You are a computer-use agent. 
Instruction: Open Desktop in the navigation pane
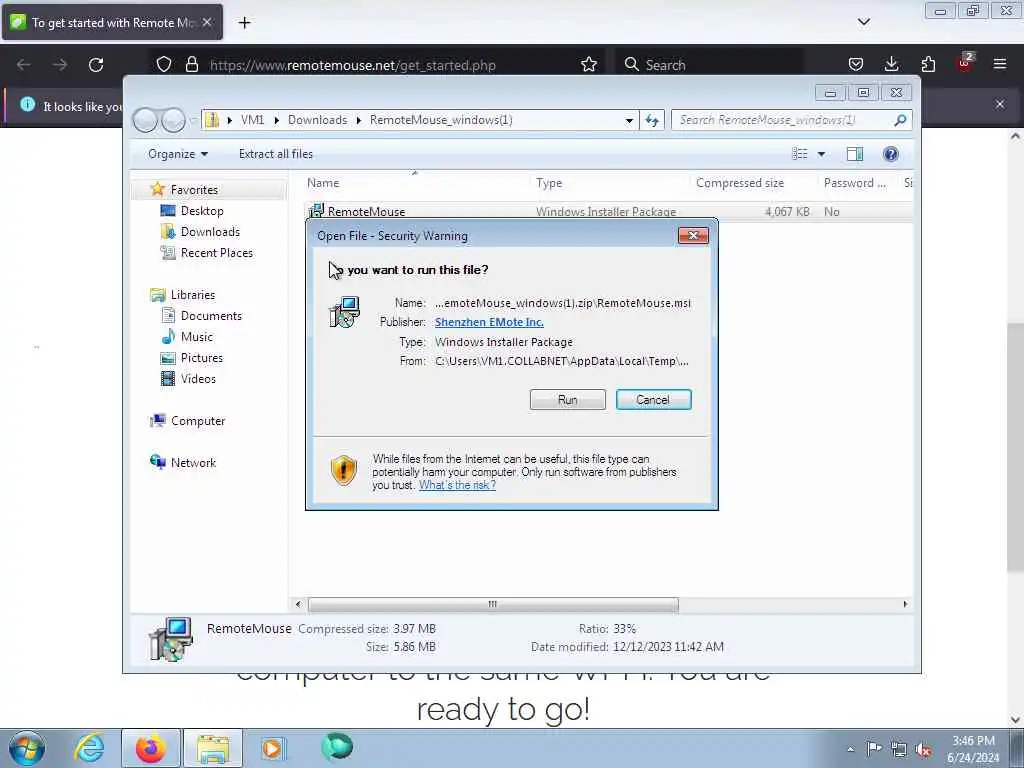202,211
